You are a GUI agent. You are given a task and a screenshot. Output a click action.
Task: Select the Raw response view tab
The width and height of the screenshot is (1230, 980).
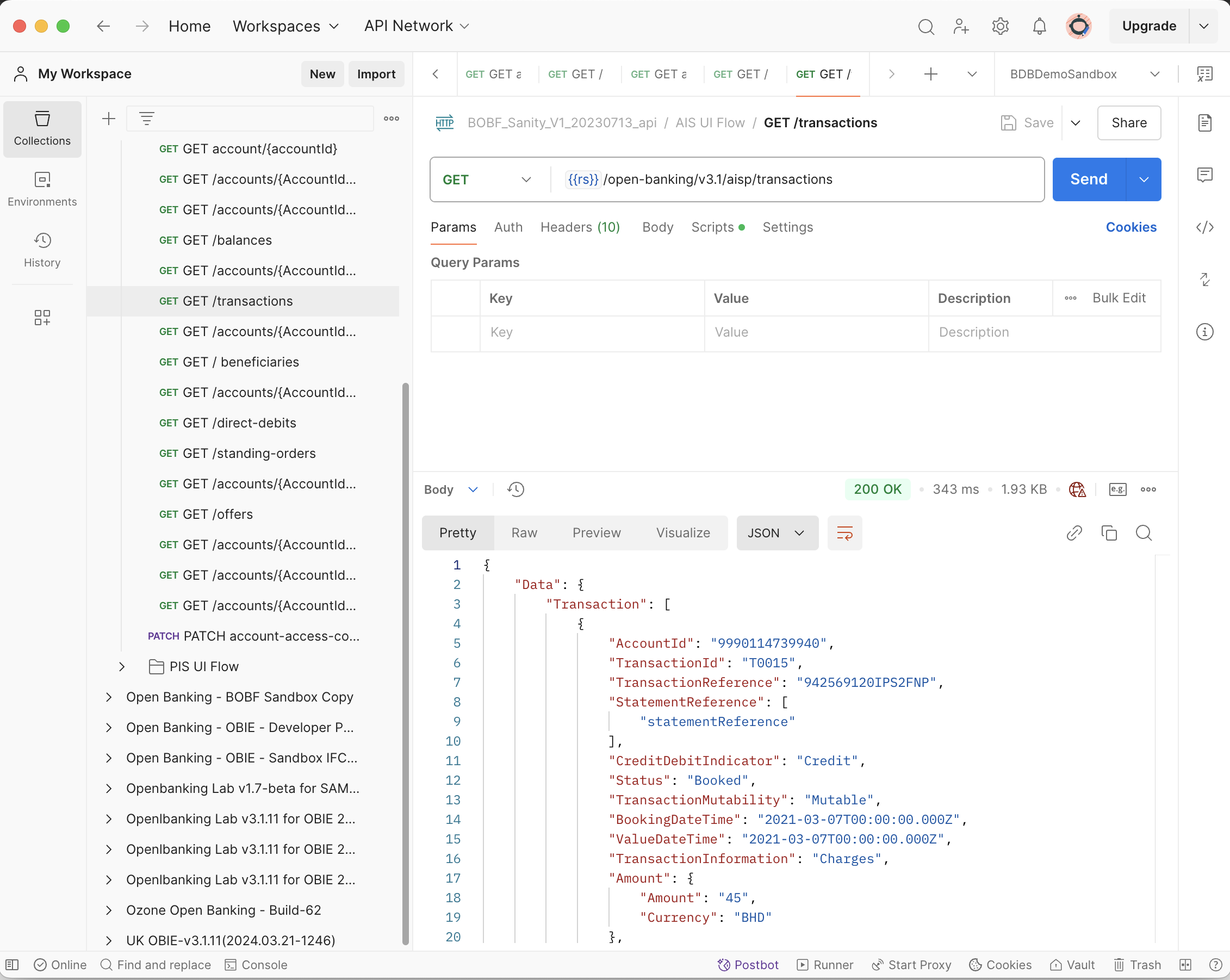[524, 533]
